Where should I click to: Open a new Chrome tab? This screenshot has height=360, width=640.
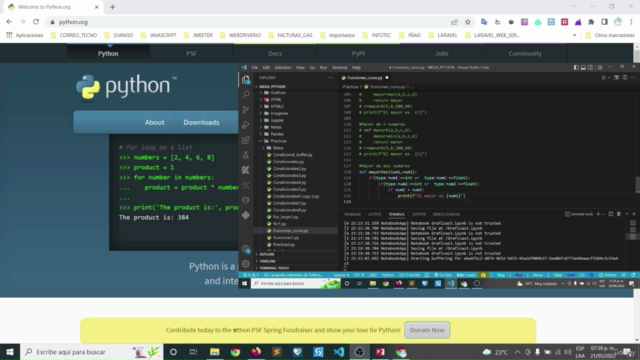[x=113, y=7]
